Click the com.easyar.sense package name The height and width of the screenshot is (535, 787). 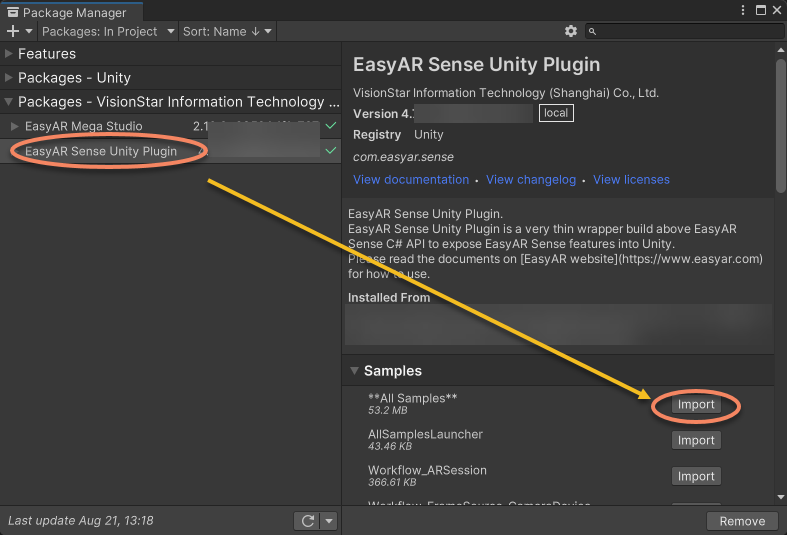click(x=403, y=157)
